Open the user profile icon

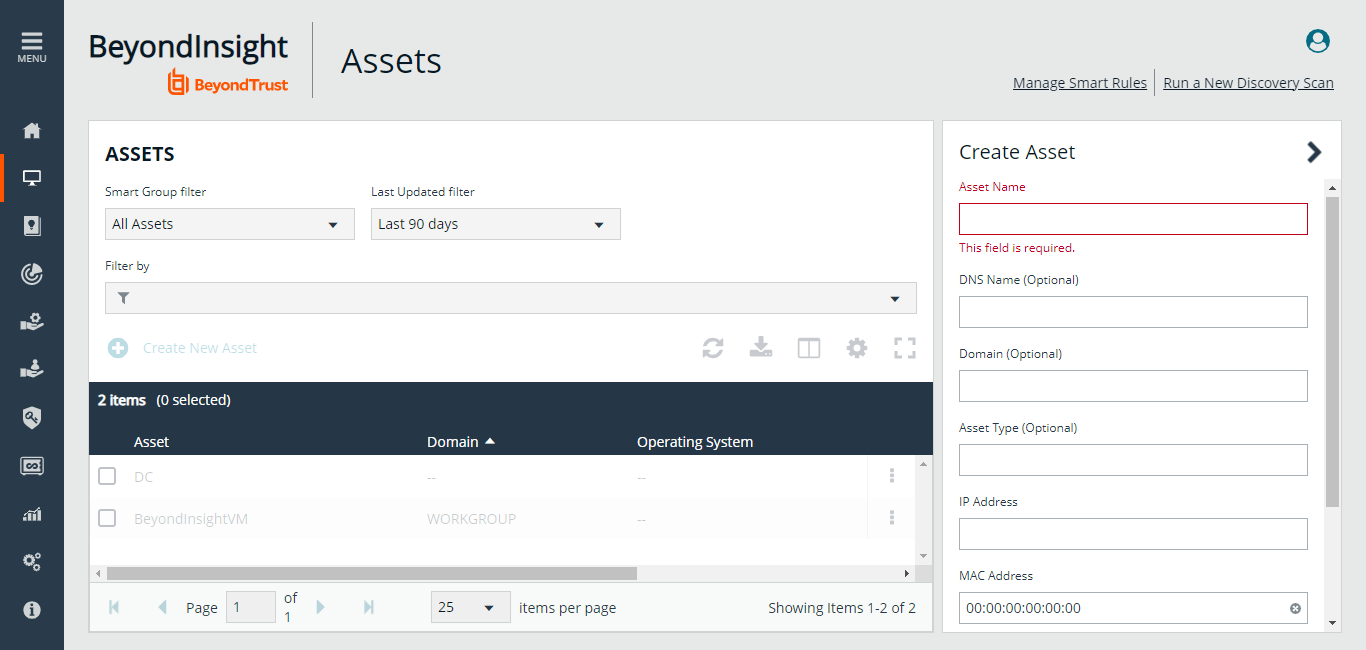click(1318, 41)
